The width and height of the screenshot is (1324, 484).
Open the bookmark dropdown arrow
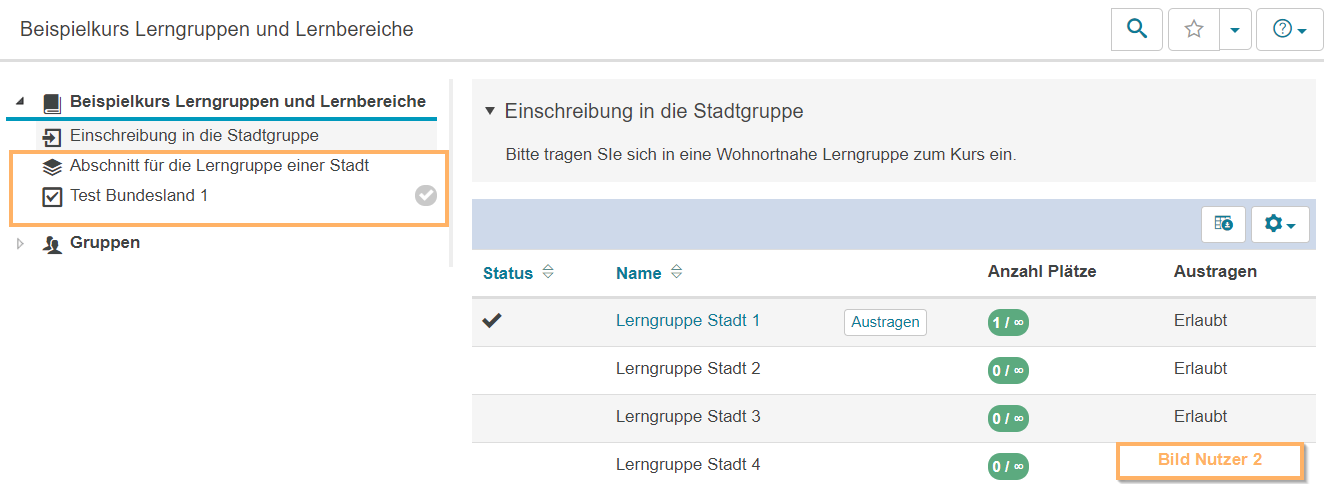pyautogui.click(x=1235, y=30)
